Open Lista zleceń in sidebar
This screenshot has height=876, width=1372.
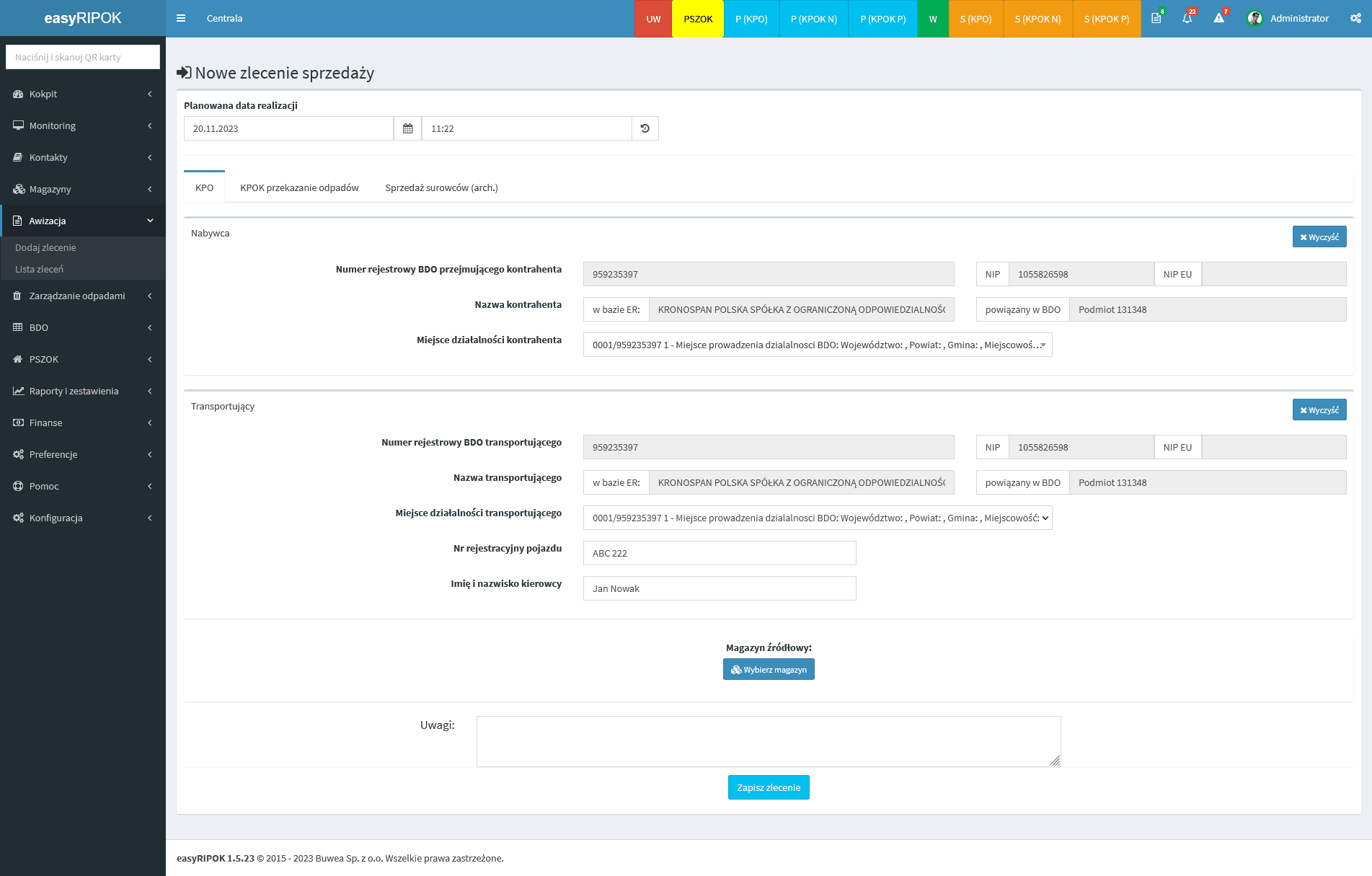(39, 269)
